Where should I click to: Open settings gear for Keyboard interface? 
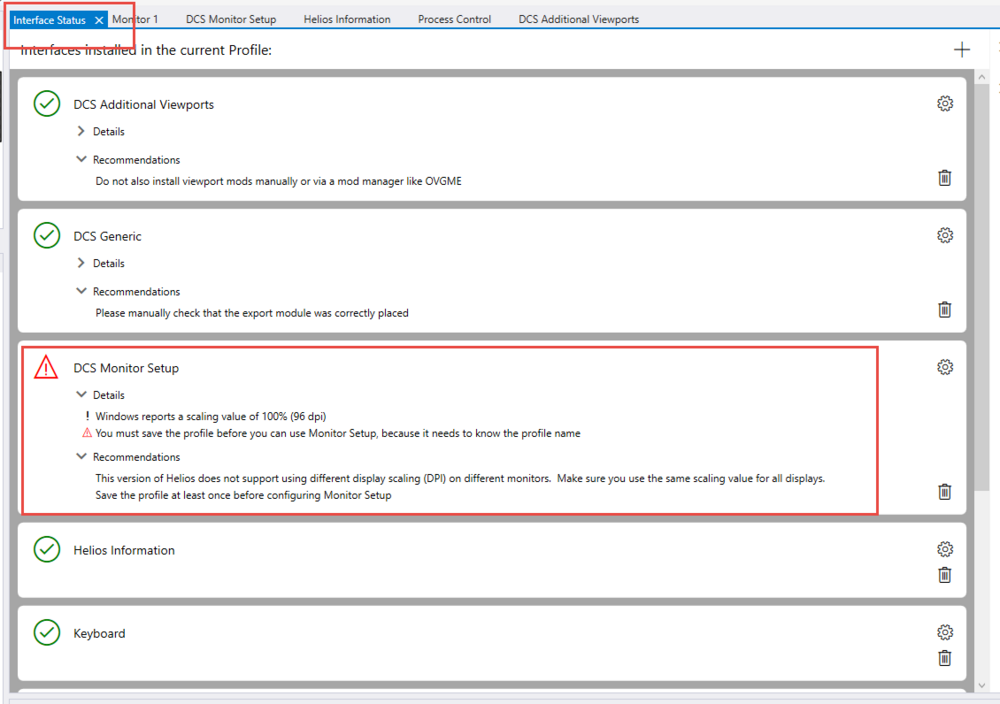point(945,632)
